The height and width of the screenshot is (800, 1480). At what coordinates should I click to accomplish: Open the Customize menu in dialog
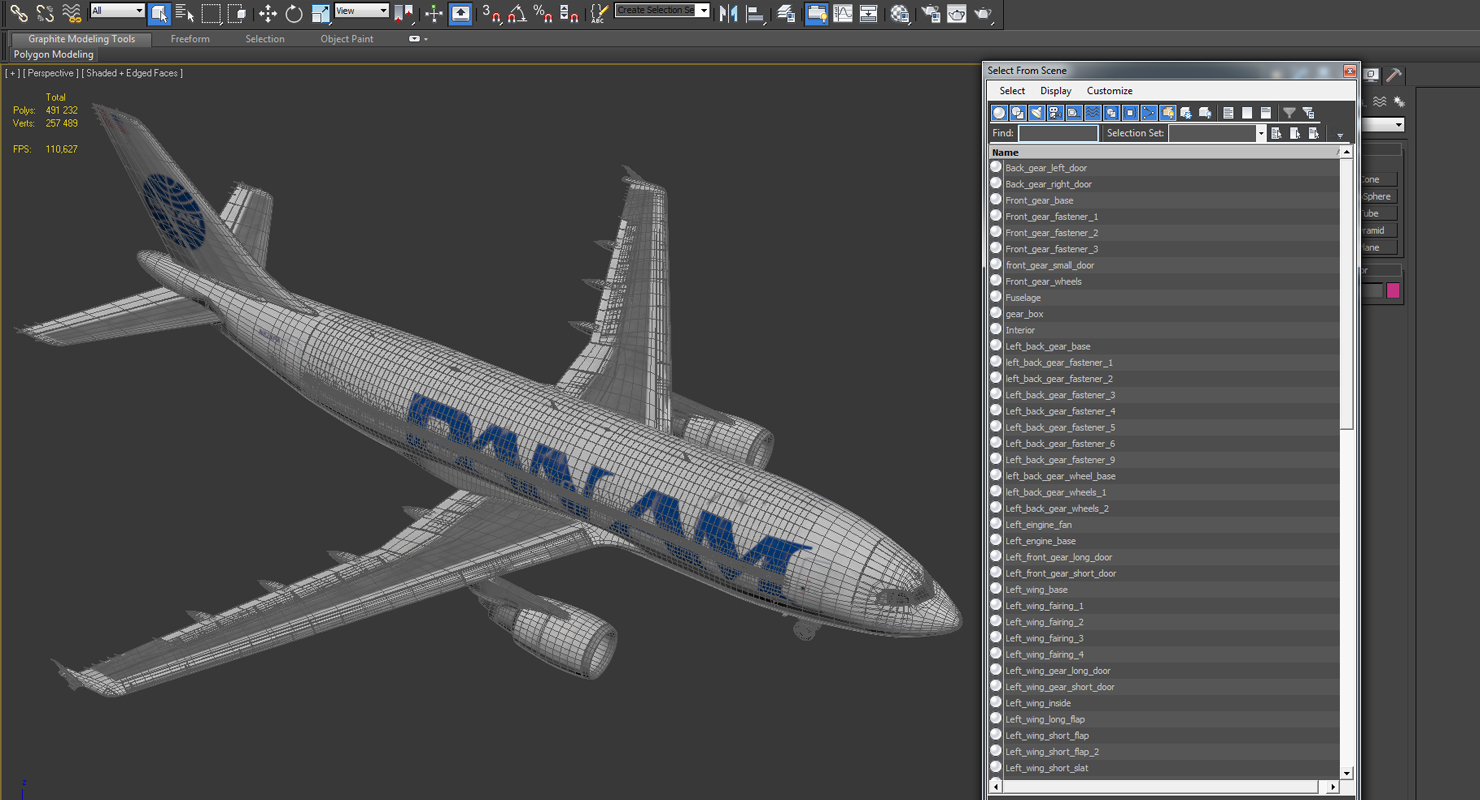pyautogui.click(x=1110, y=91)
